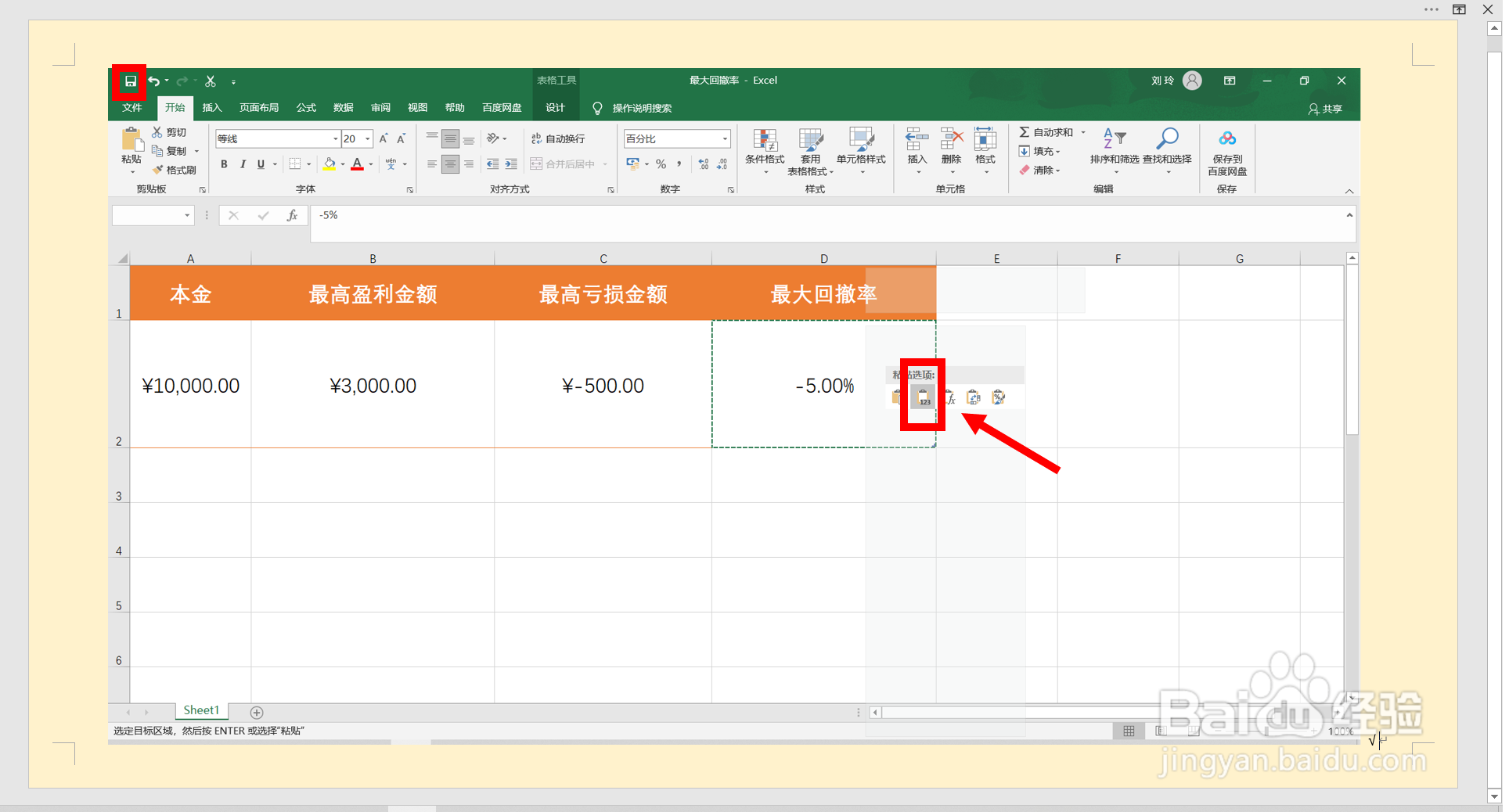Open 套用表格格式 table format menu
Image resolution: width=1509 pixels, height=812 pixels.
point(810,151)
